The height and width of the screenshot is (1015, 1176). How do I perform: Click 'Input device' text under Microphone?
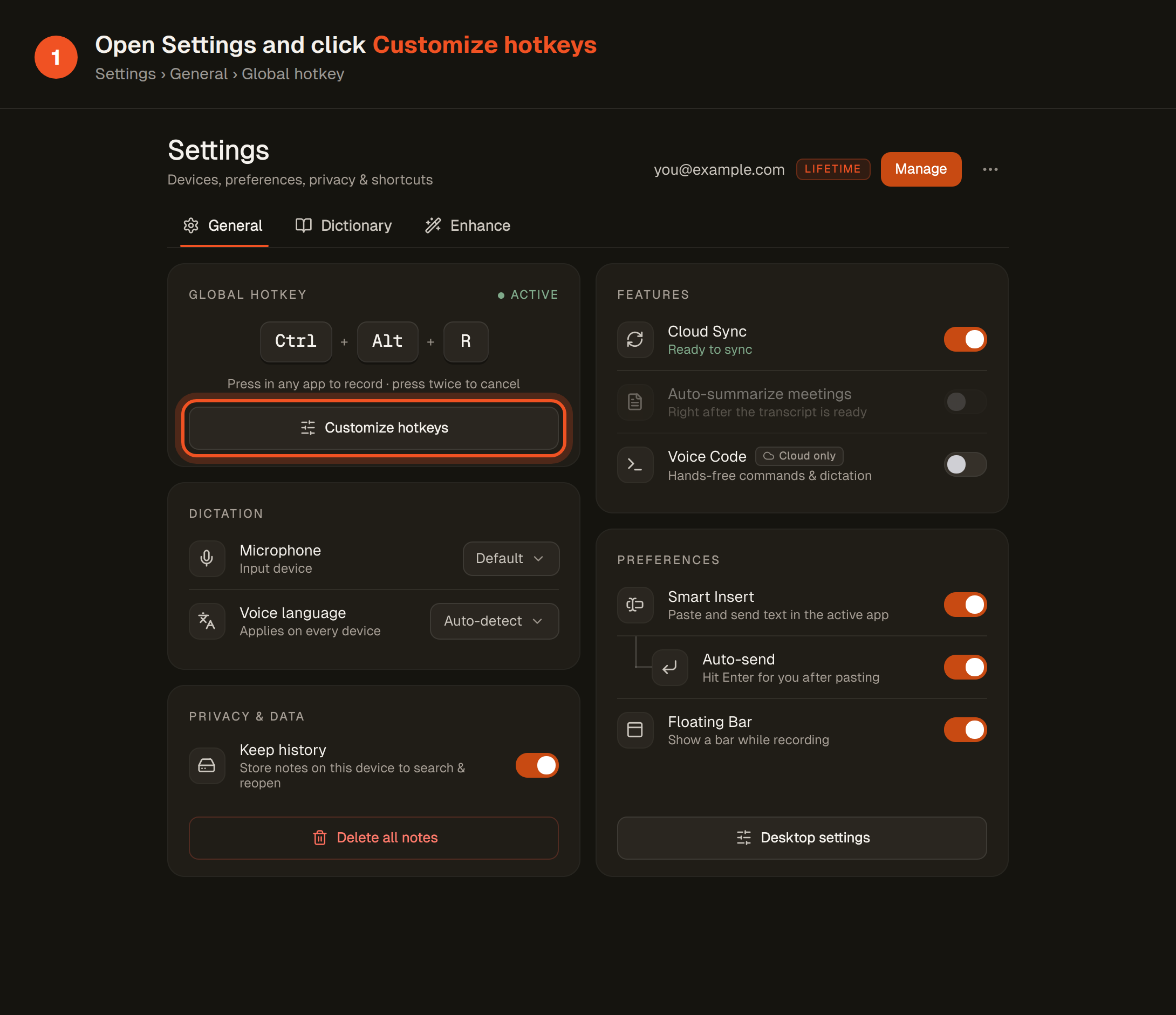pos(275,568)
